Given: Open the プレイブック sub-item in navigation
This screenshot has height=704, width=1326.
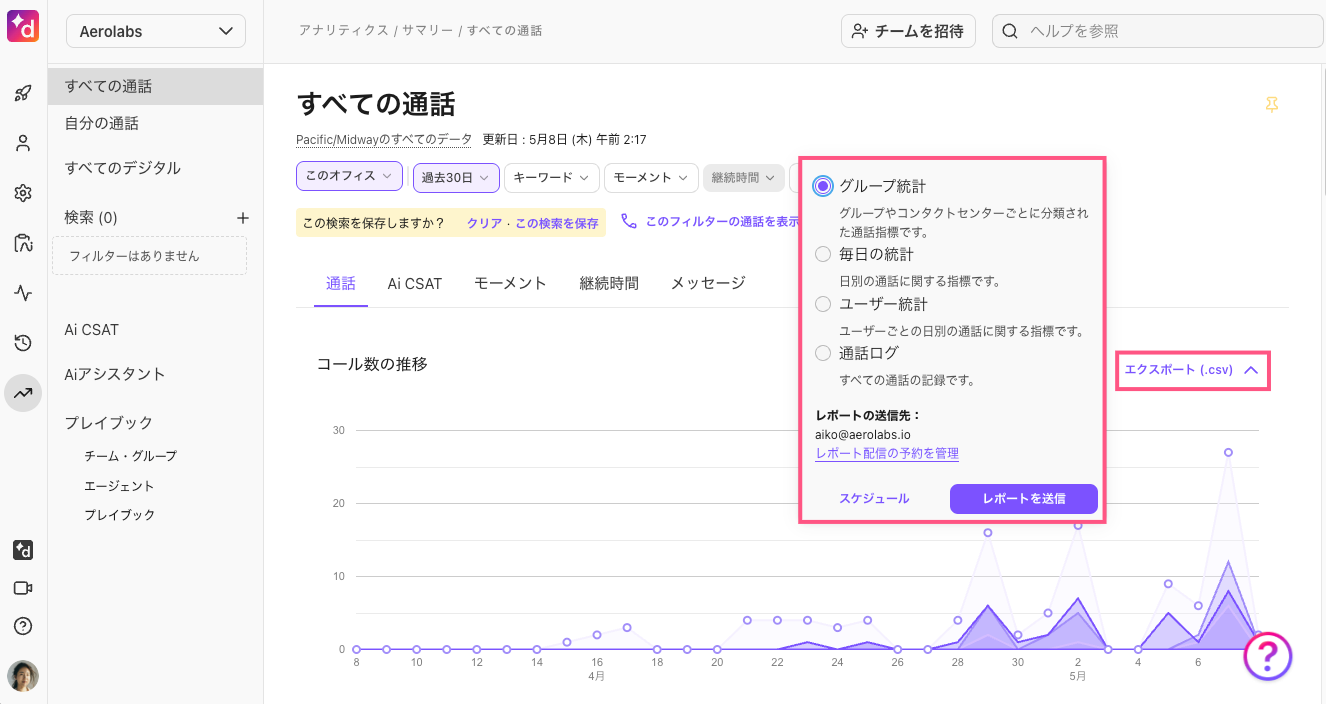Looking at the screenshot, I should (x=119, y=515).
